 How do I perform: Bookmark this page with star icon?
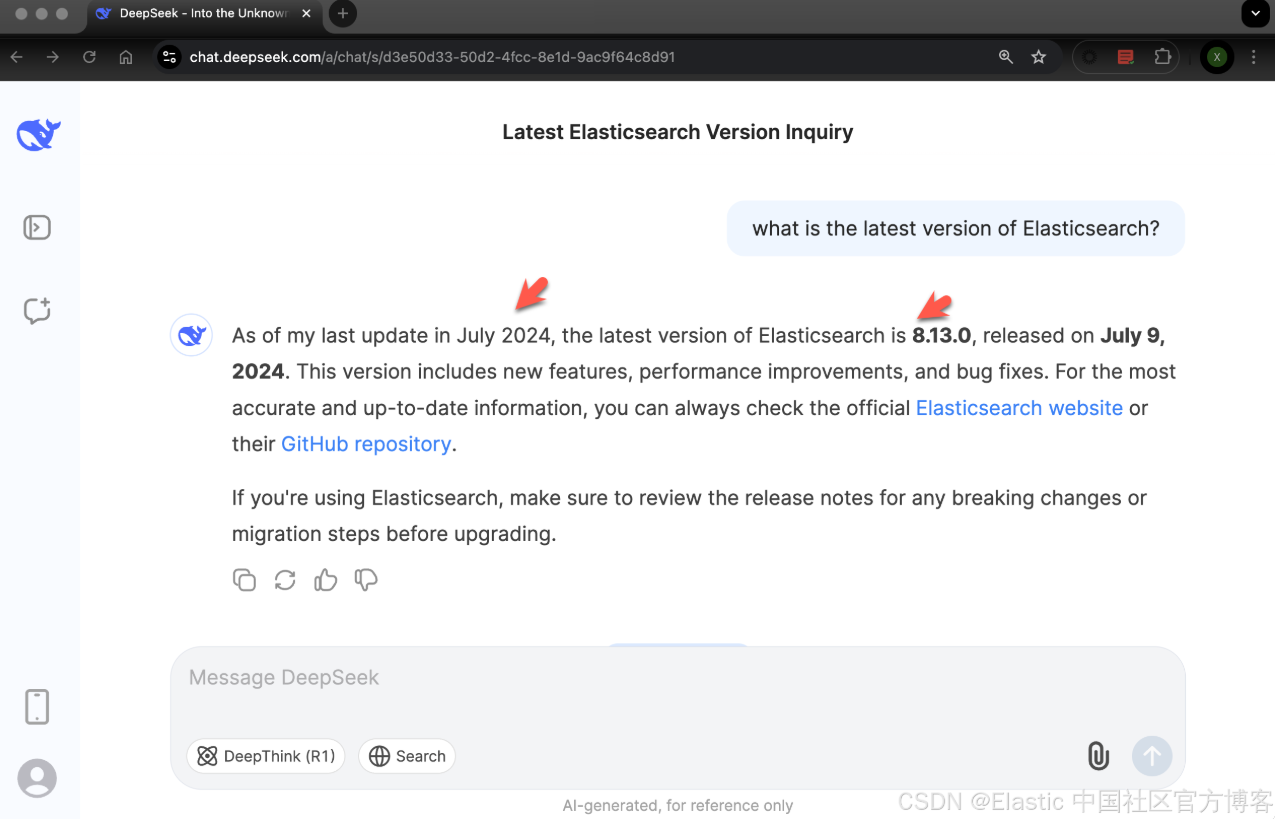(x=1039, y=57)
